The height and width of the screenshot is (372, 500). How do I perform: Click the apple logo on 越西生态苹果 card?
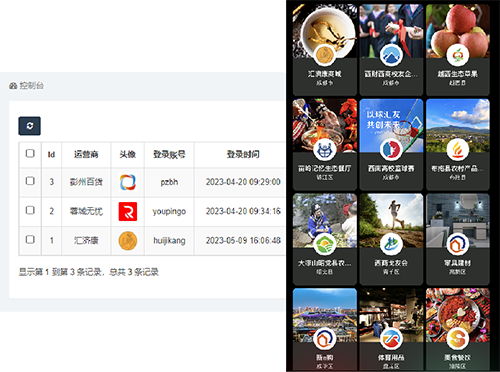(458, 55)
